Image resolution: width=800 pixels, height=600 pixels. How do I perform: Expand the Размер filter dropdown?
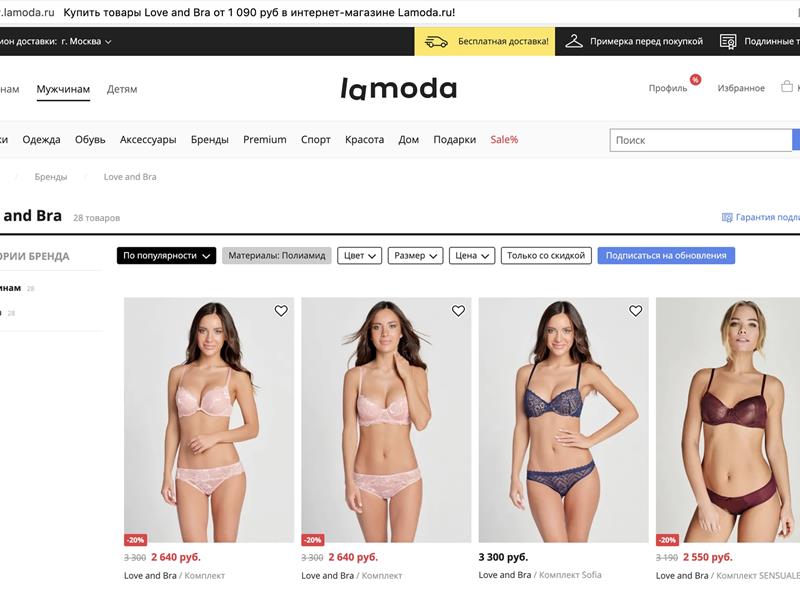pyautogui.click(x=415, y=256)
